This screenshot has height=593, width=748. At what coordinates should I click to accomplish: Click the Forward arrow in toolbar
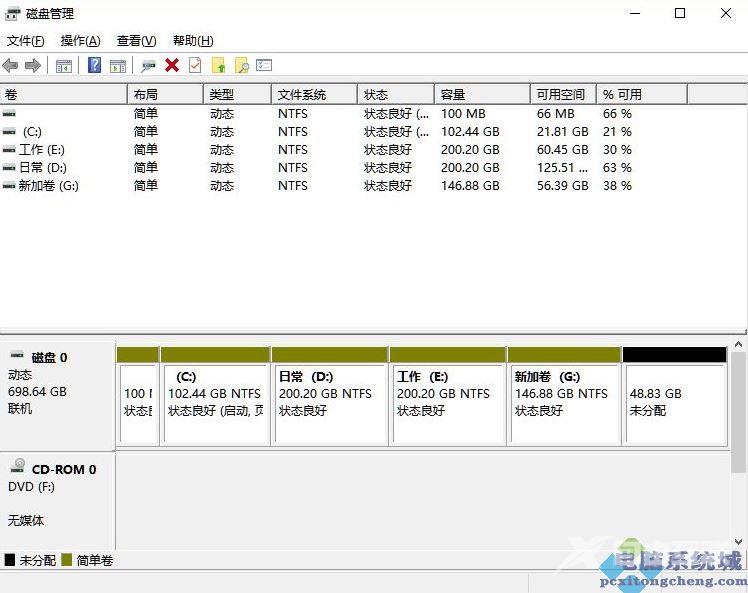32,65
